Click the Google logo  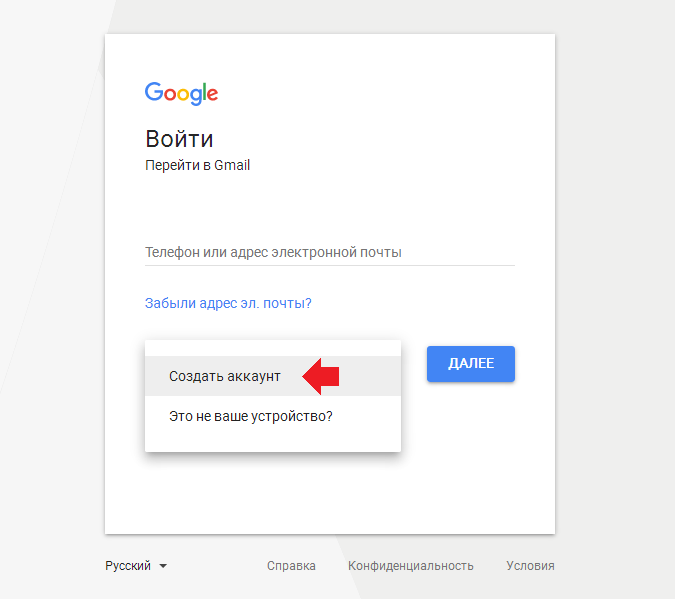pyautogui.click(x=181, y=93)
